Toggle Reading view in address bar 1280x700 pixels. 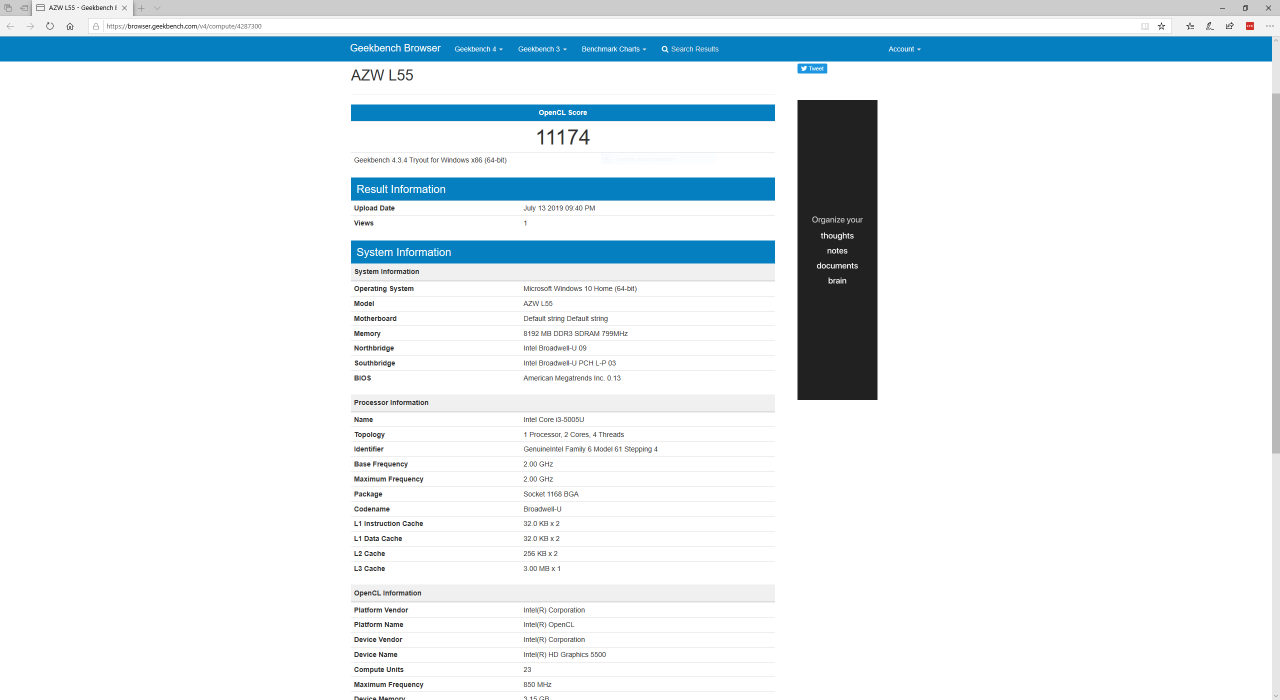click(1145, 26)
